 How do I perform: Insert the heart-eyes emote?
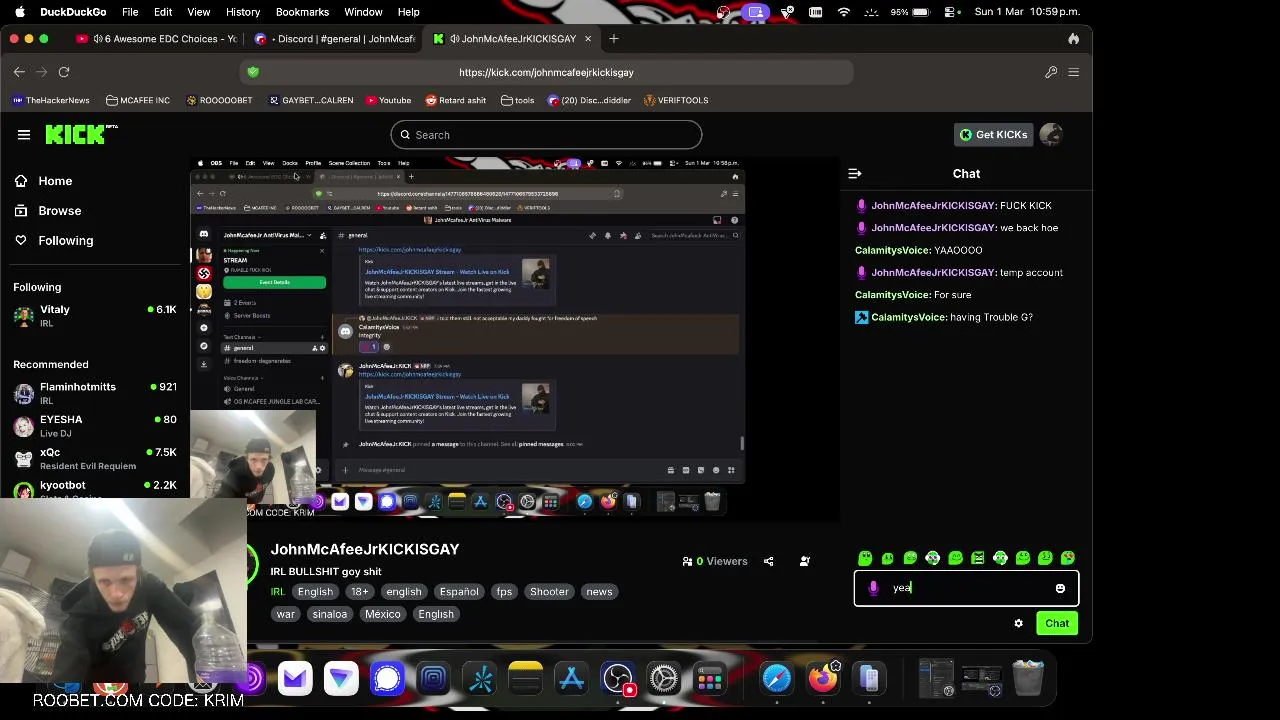pyautogui.click(x=1068, y=558)
